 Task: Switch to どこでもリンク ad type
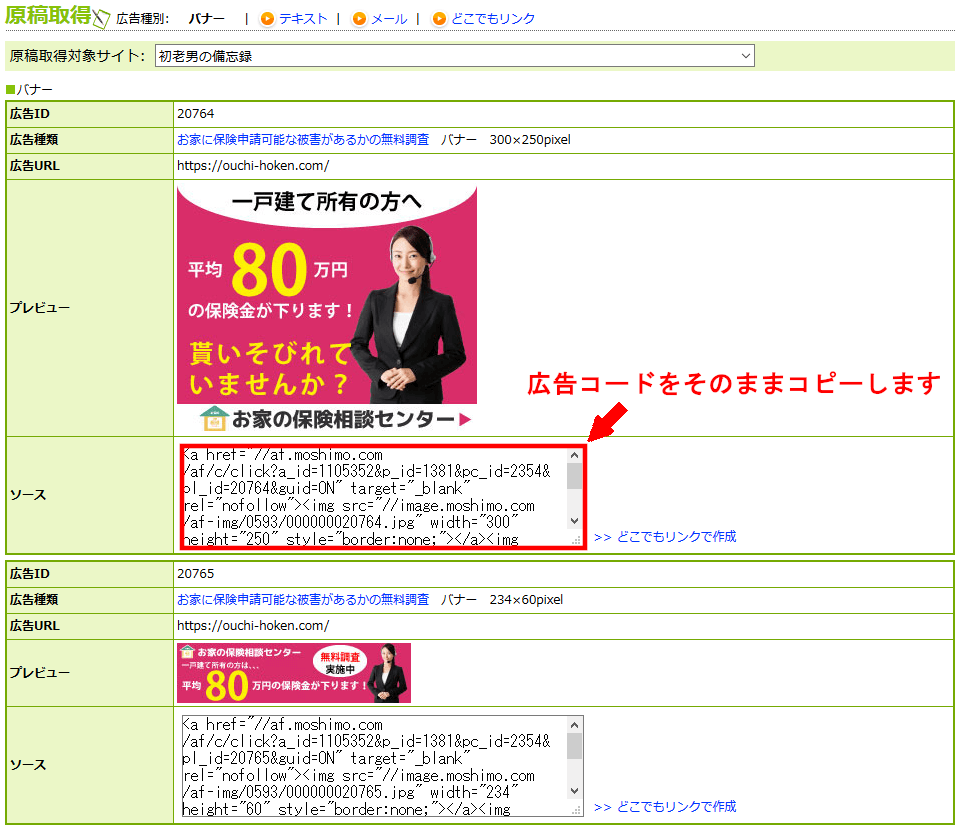pos(493,19)
